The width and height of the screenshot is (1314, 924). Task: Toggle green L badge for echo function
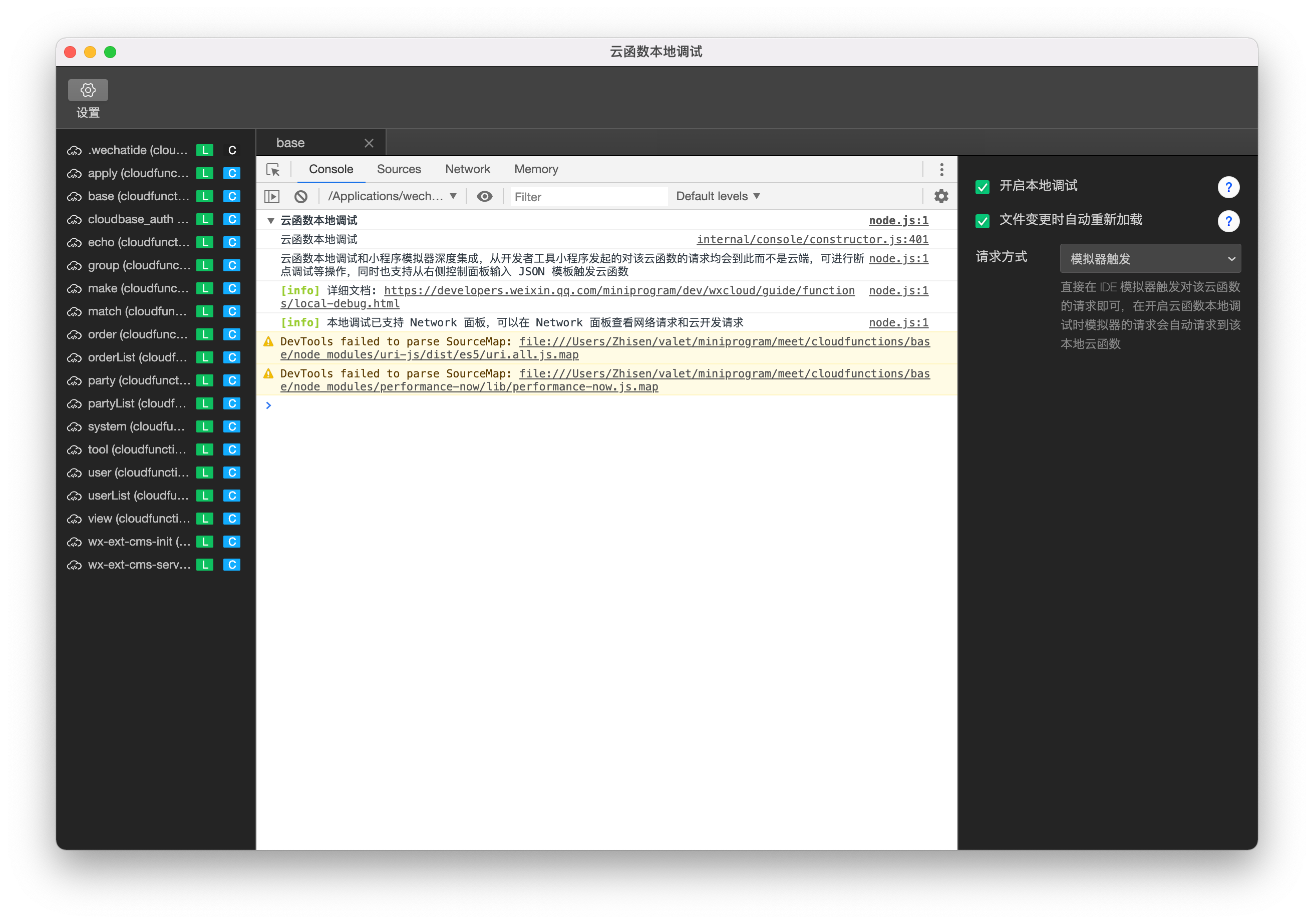click(x=204, y=243)
